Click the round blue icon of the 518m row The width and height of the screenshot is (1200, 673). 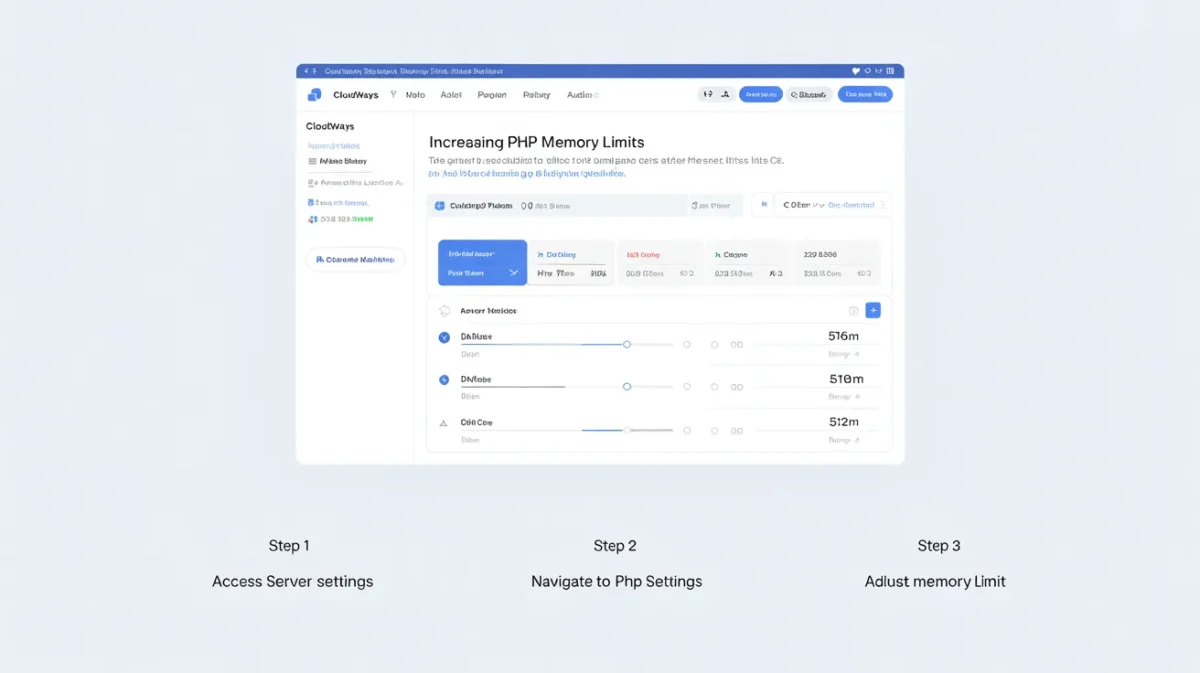[x=444, y=380]
